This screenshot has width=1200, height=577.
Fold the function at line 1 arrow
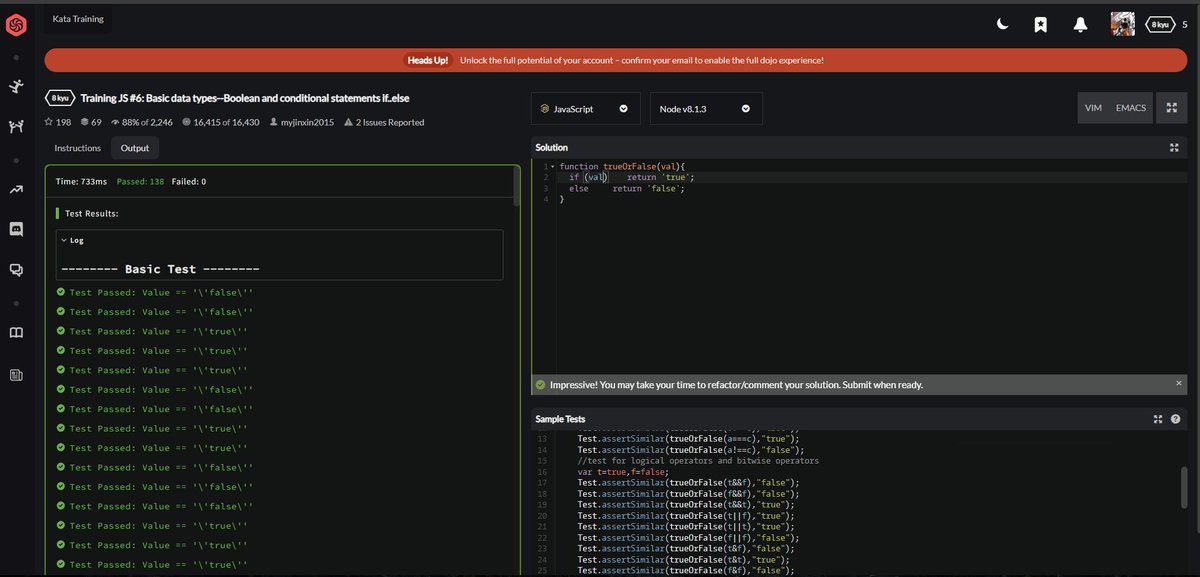pos(552,166)
